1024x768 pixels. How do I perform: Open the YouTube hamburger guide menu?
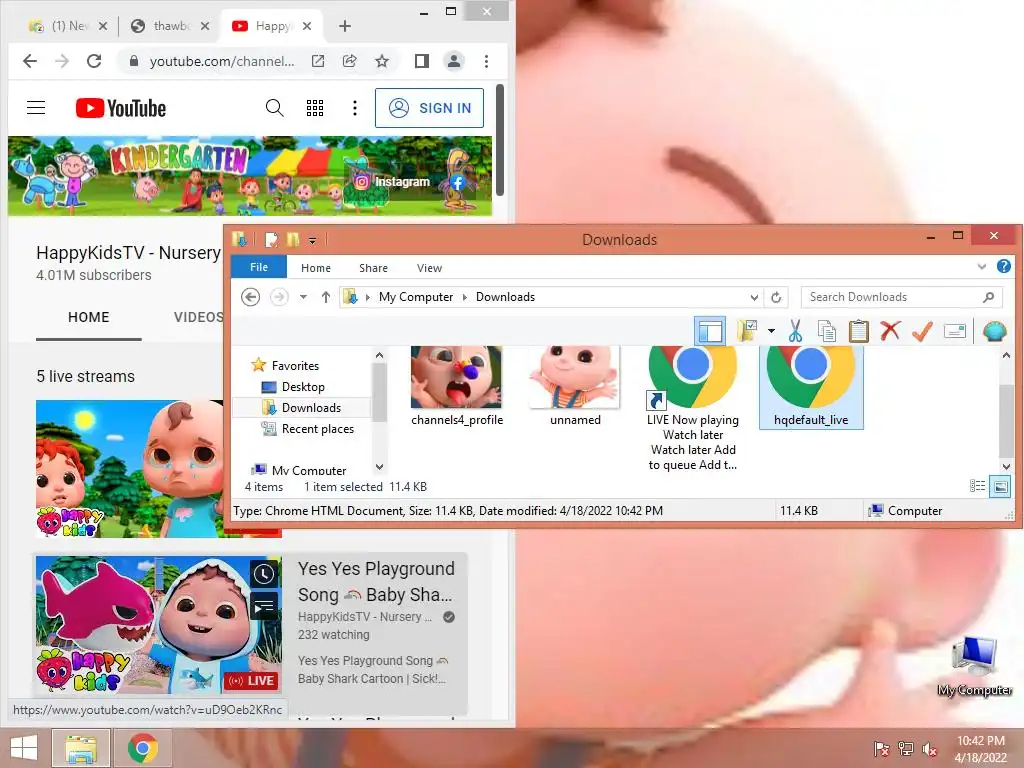[x=36, y=108]
